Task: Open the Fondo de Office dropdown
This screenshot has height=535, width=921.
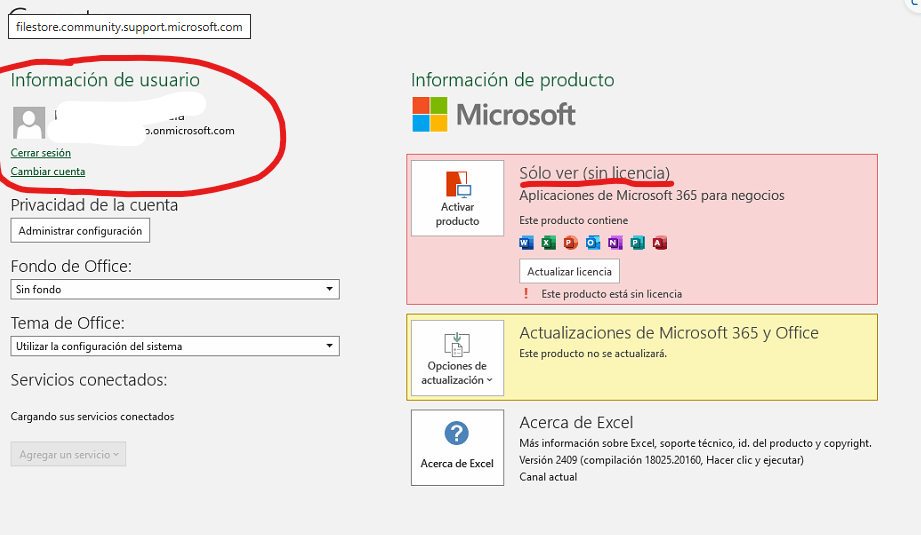Action: pyautogui.click(x=175, y=289)
